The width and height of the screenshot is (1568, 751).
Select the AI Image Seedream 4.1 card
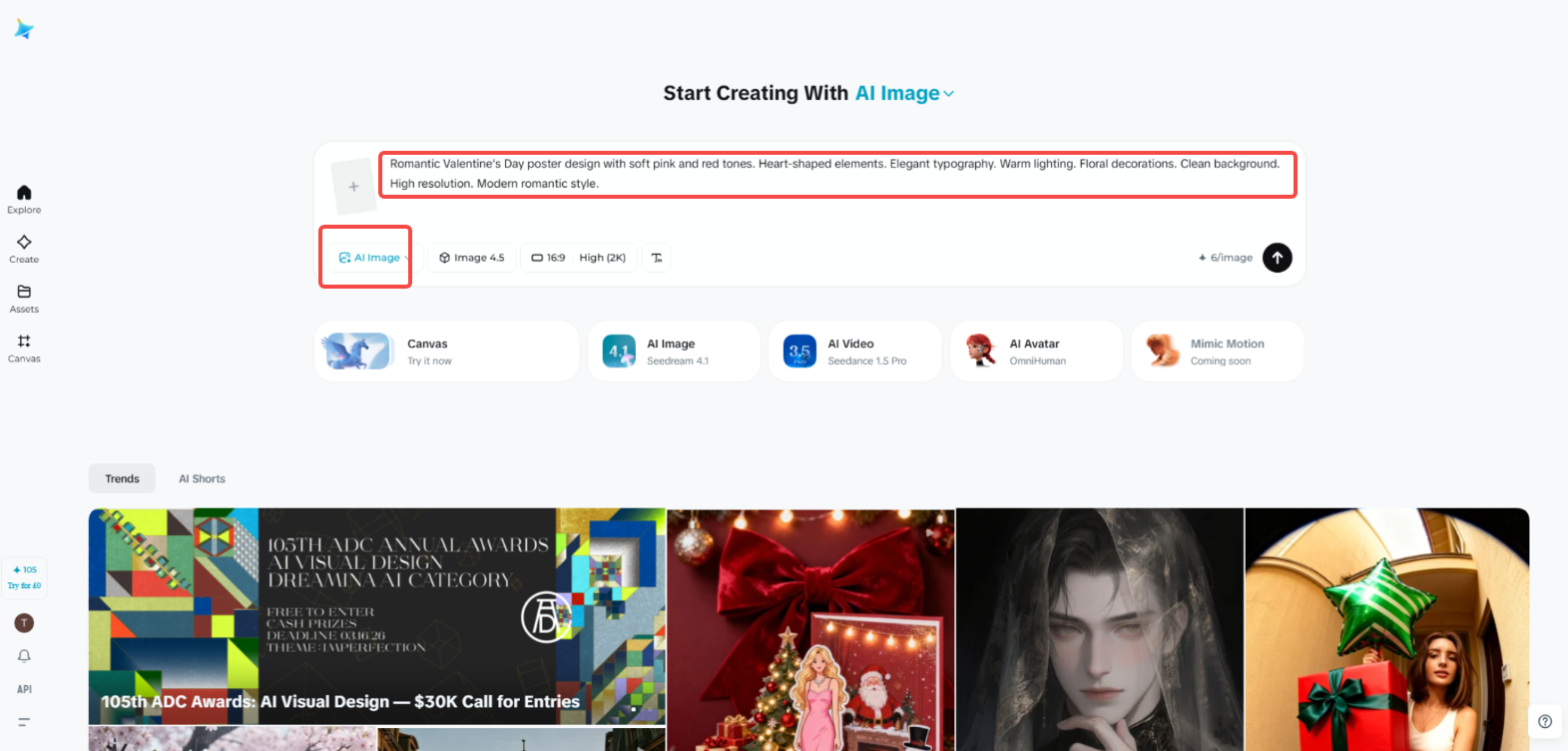coord(674,352)
